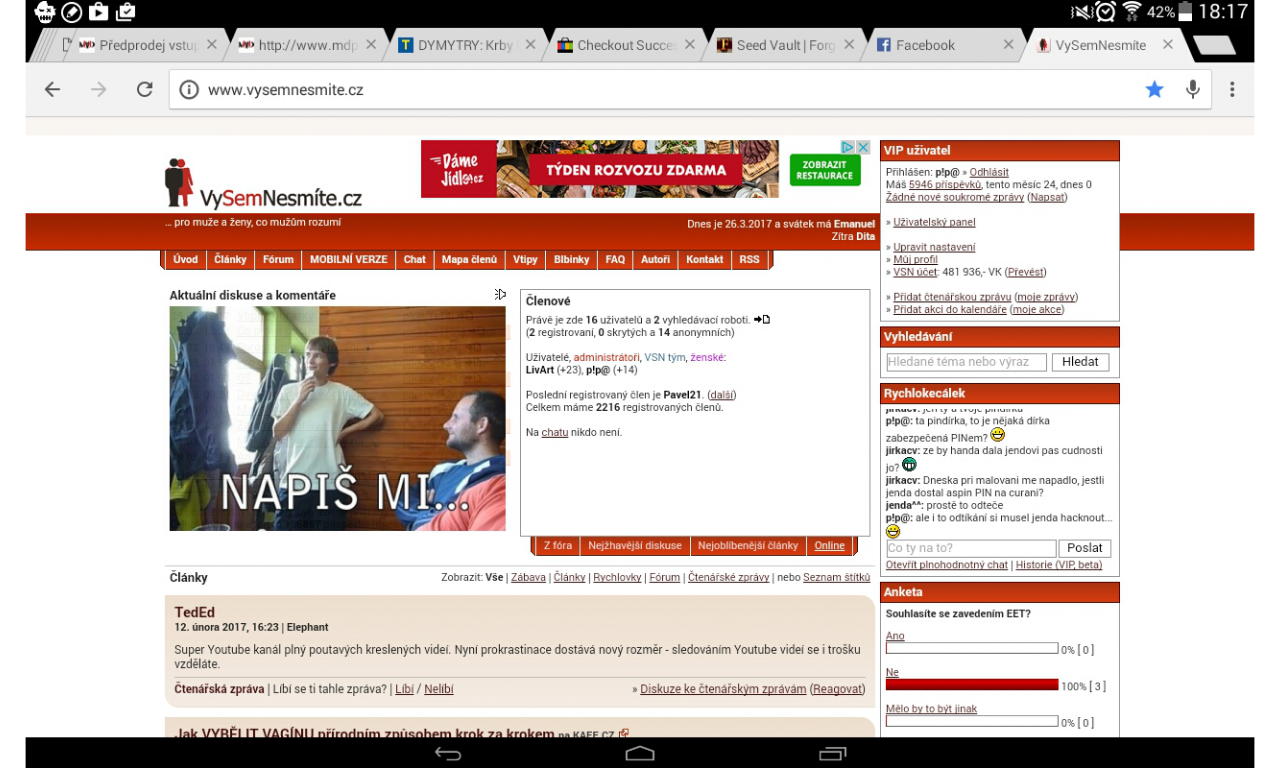Open Seznam štítků link
The image size is (1280, 768).
pos(837,577)
